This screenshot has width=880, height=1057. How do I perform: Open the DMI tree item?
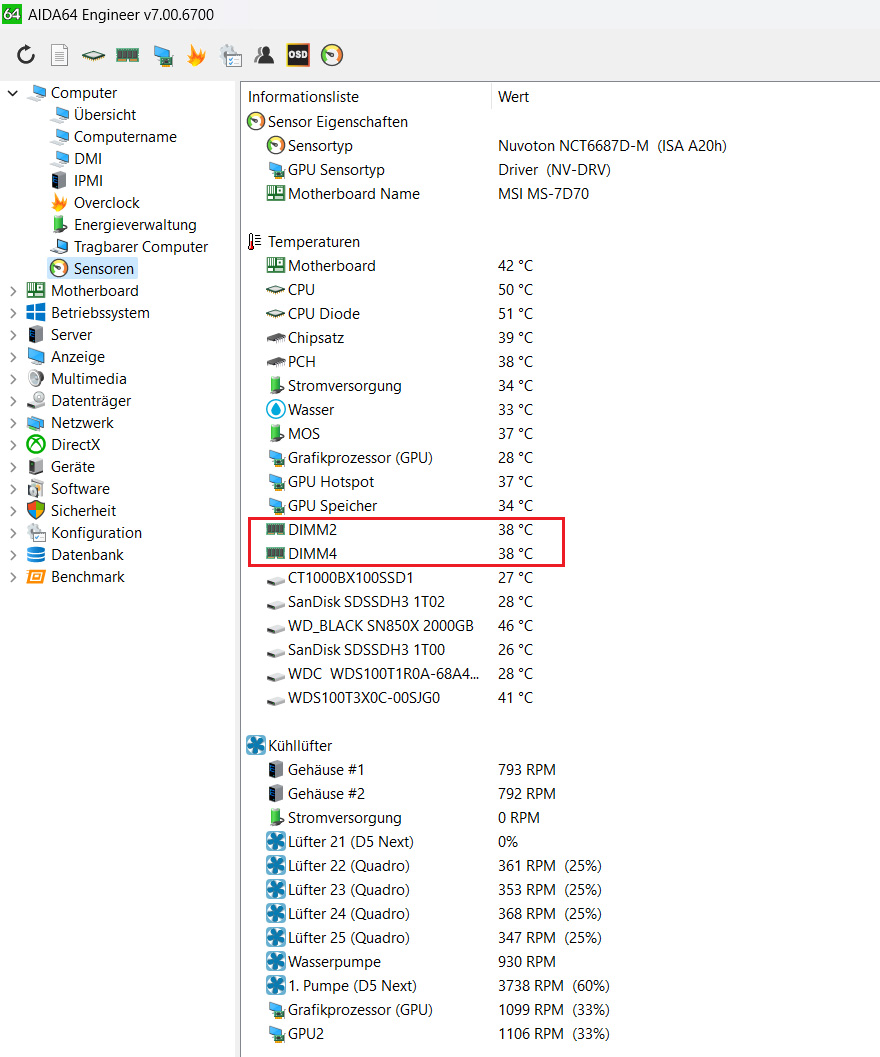click(88, 158)
